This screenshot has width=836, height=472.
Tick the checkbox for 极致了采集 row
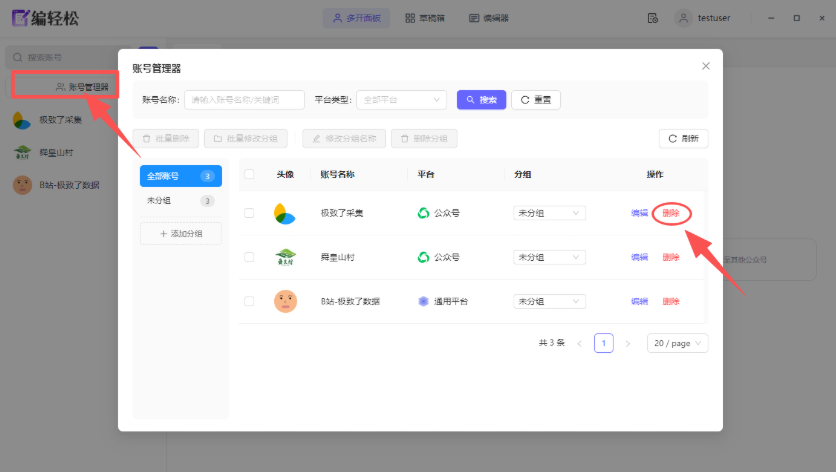tap(249, 213)
